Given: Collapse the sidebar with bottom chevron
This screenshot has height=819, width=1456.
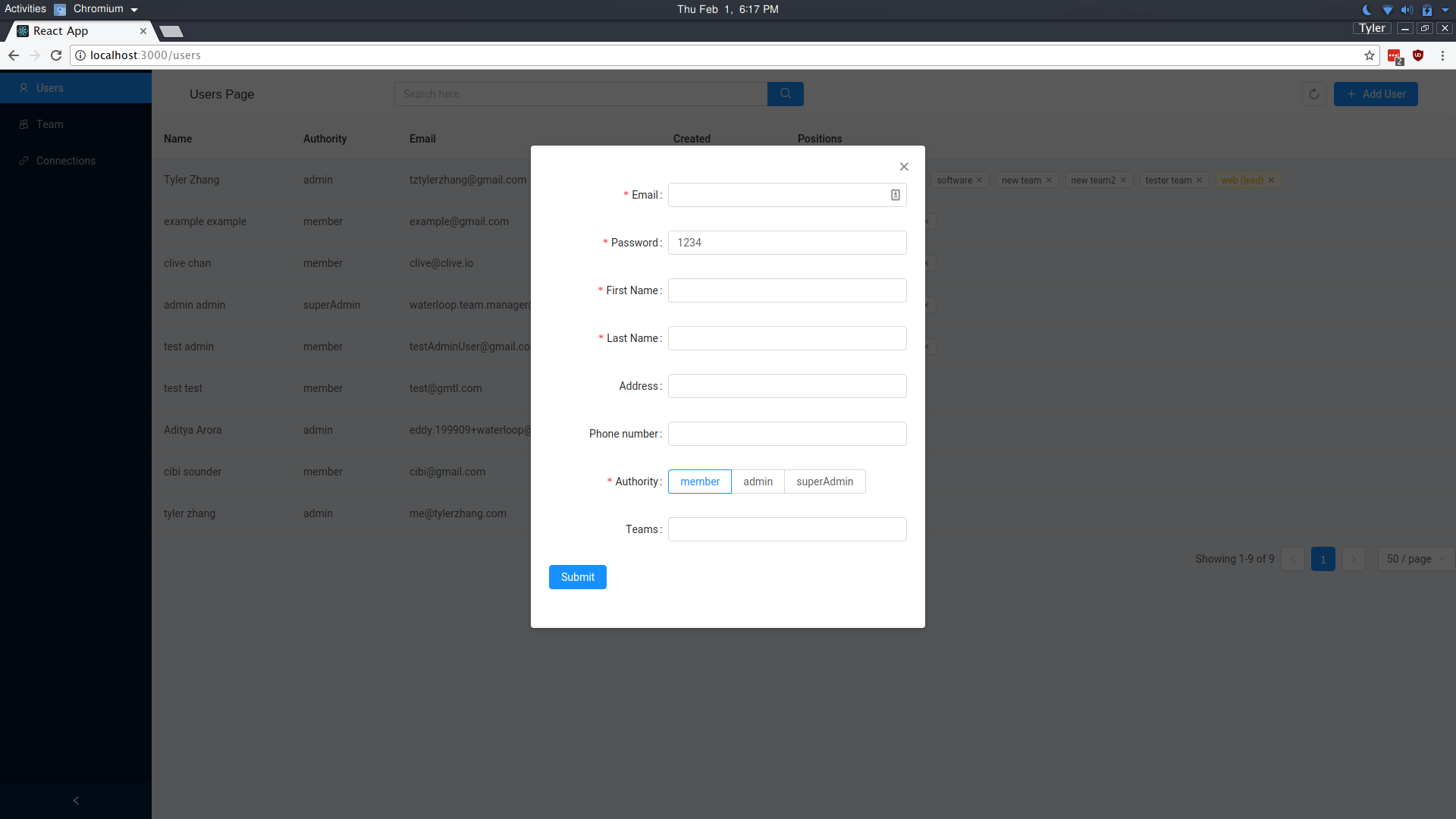Looking at the screenshot, I should (76, 801).
